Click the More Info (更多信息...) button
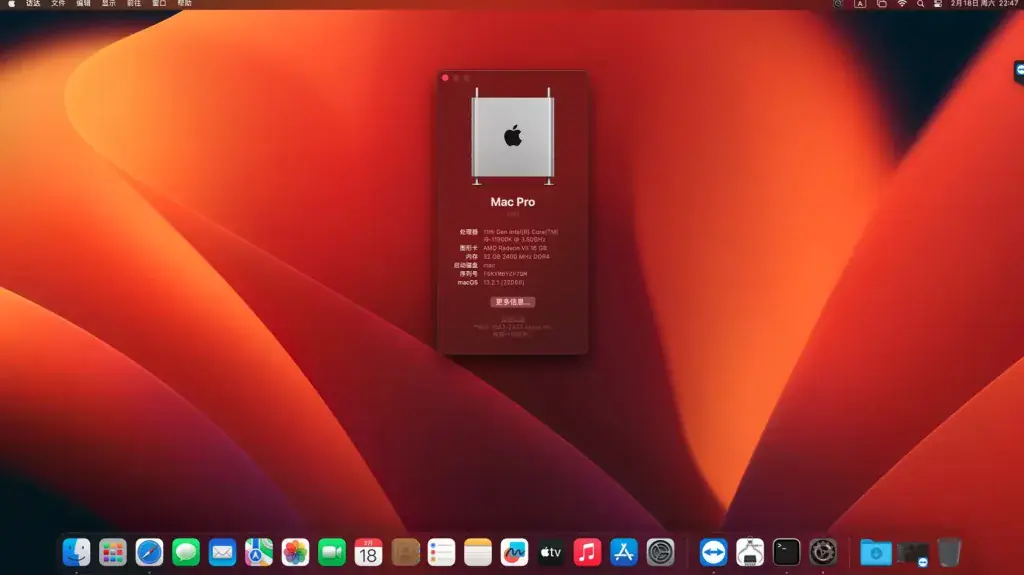Screen dimensions: 1024x575 [513, 302]
